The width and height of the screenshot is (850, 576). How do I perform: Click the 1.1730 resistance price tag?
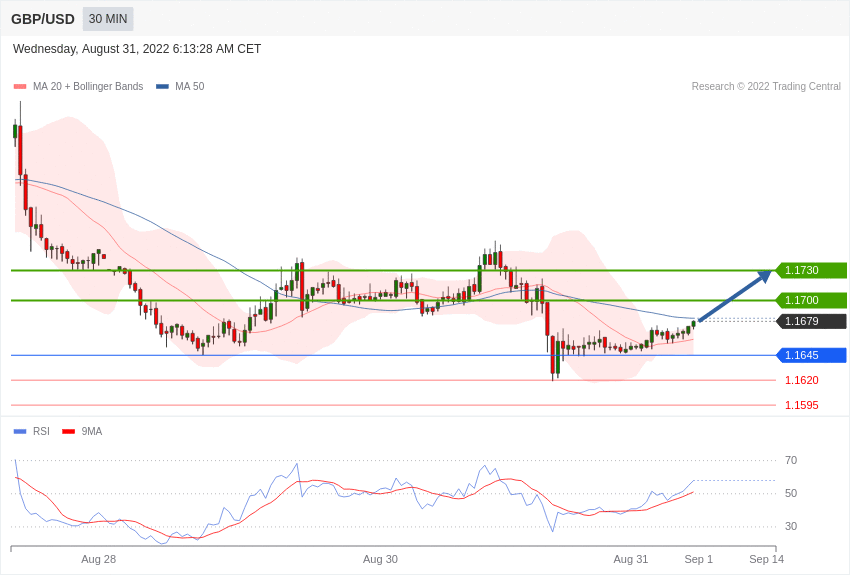coord(811,270)
